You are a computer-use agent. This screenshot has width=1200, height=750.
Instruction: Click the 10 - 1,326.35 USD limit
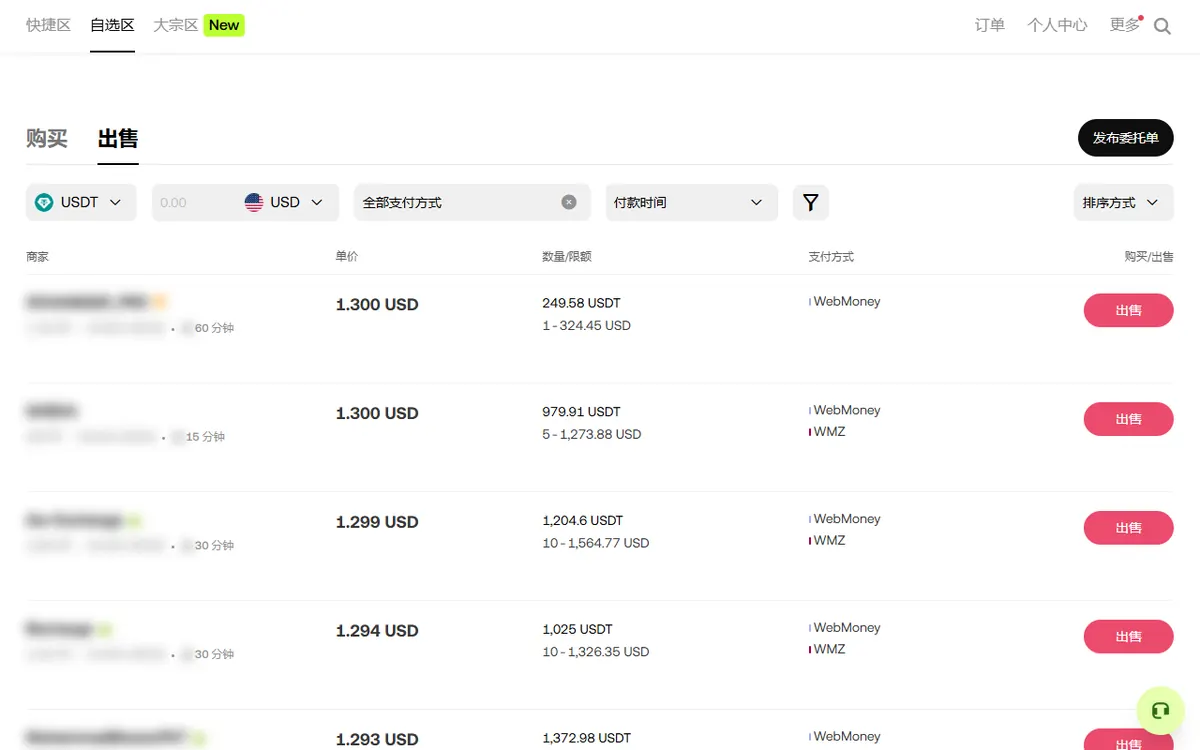595,653
